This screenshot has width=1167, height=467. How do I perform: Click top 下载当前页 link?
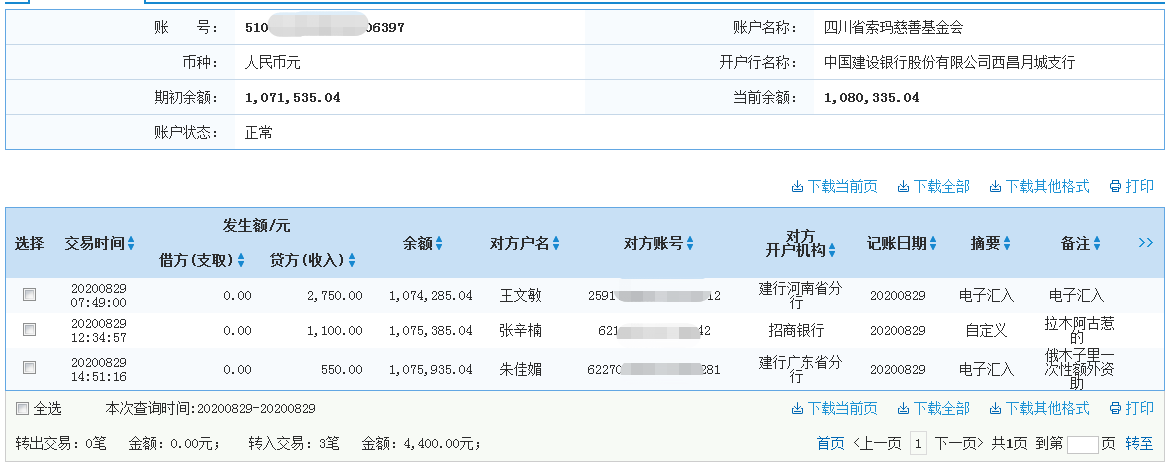coord(834,186)
